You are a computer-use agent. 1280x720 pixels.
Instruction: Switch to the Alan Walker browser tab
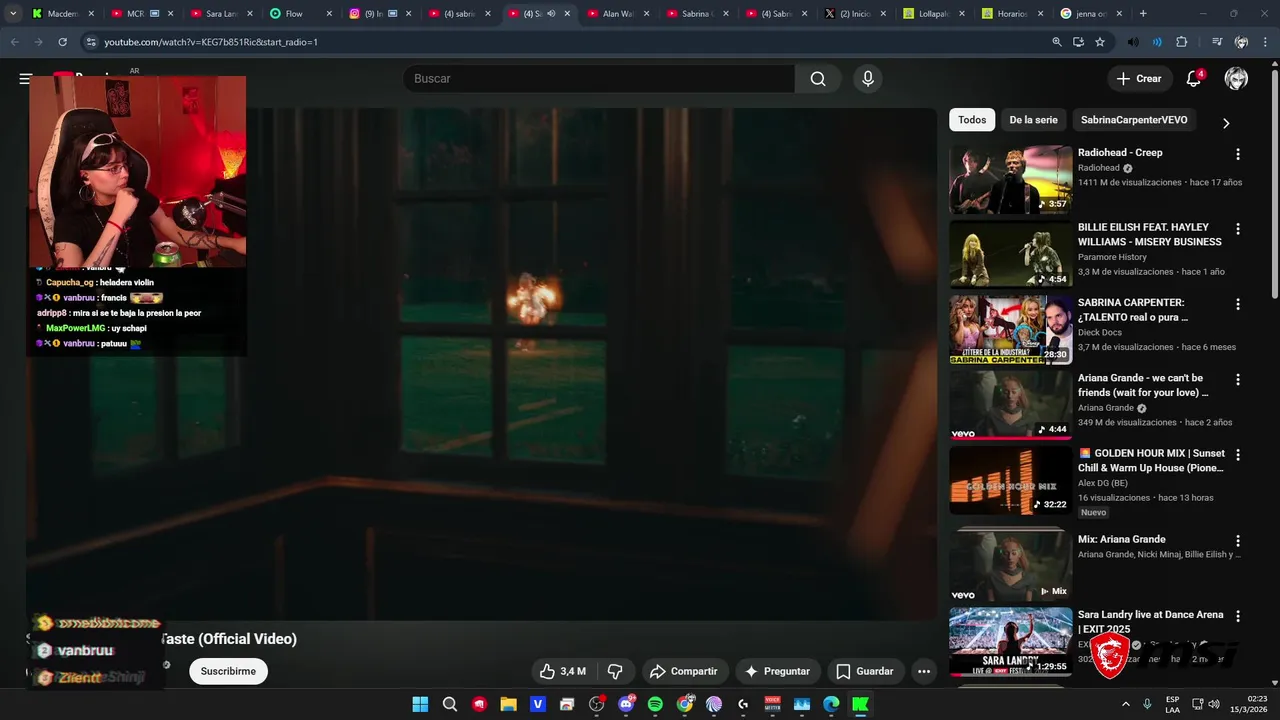pyautogui.click(x=616, y=14)
